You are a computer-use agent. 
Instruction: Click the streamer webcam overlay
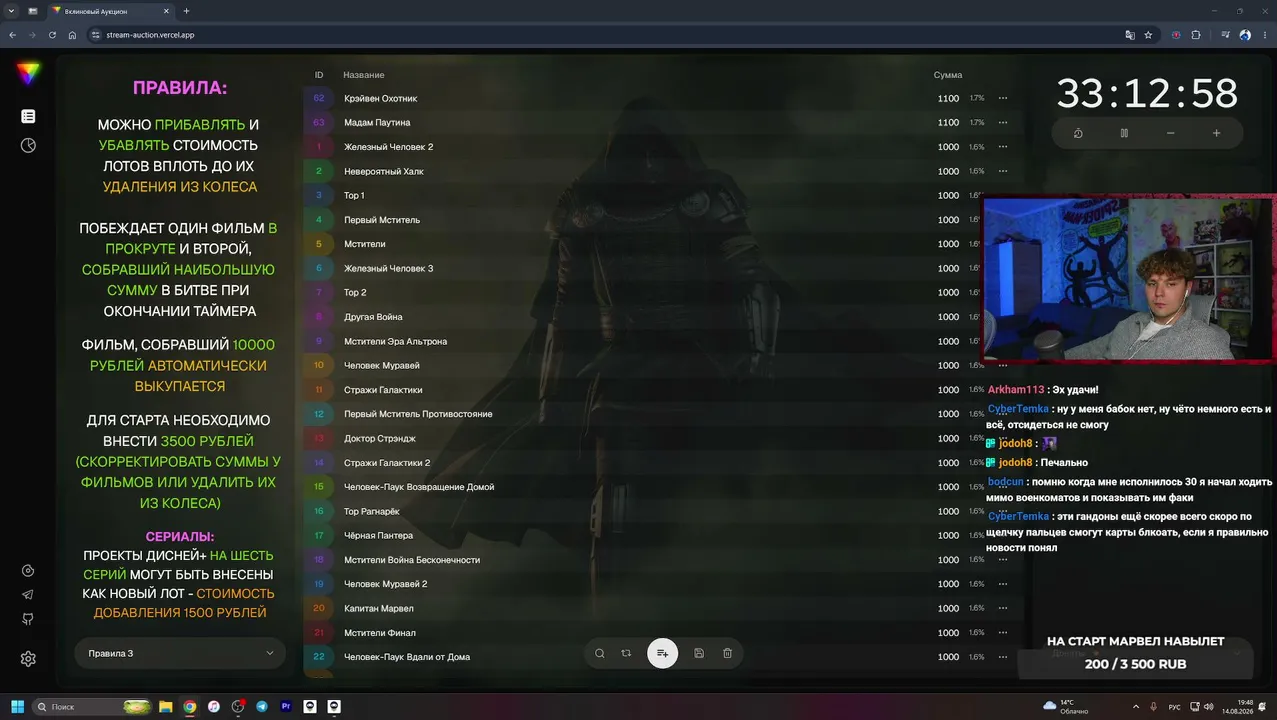pyautogui.click(x=1130, y=277)
